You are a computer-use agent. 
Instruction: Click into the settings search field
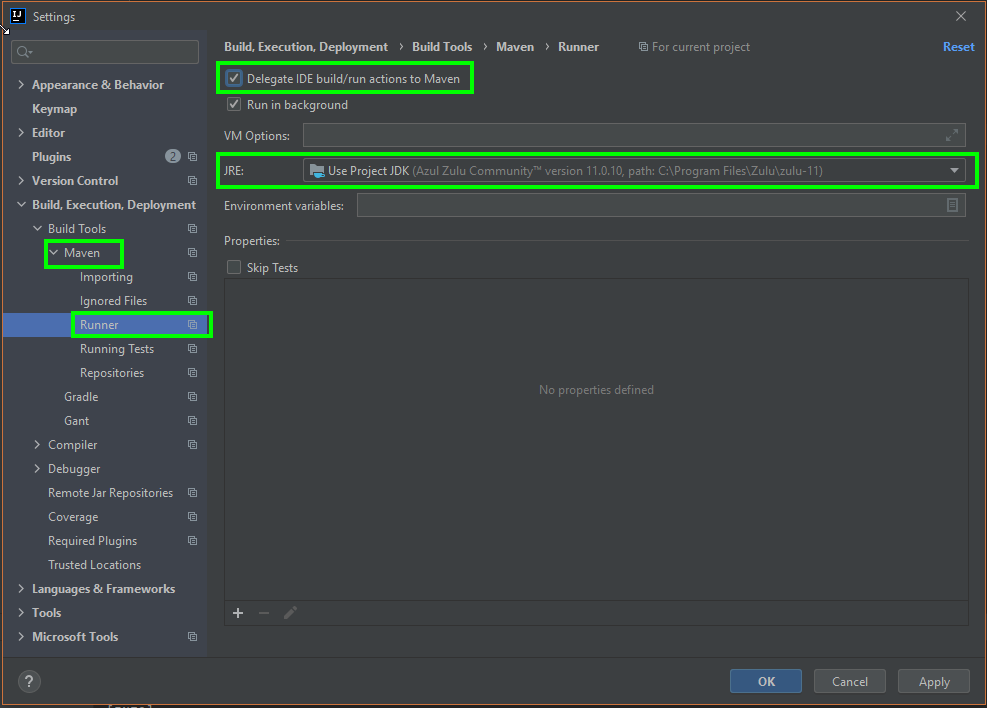(105, 52)
